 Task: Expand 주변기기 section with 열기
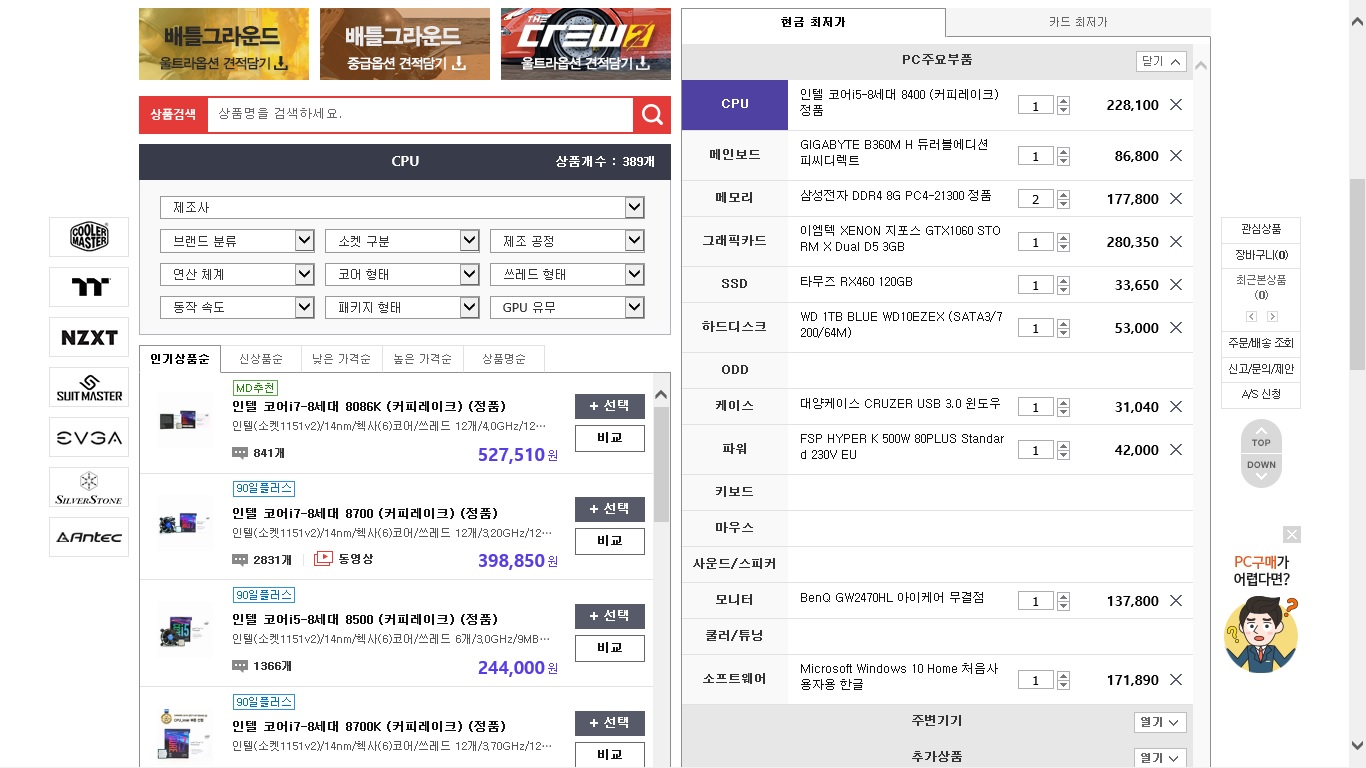pos(1161,722)
